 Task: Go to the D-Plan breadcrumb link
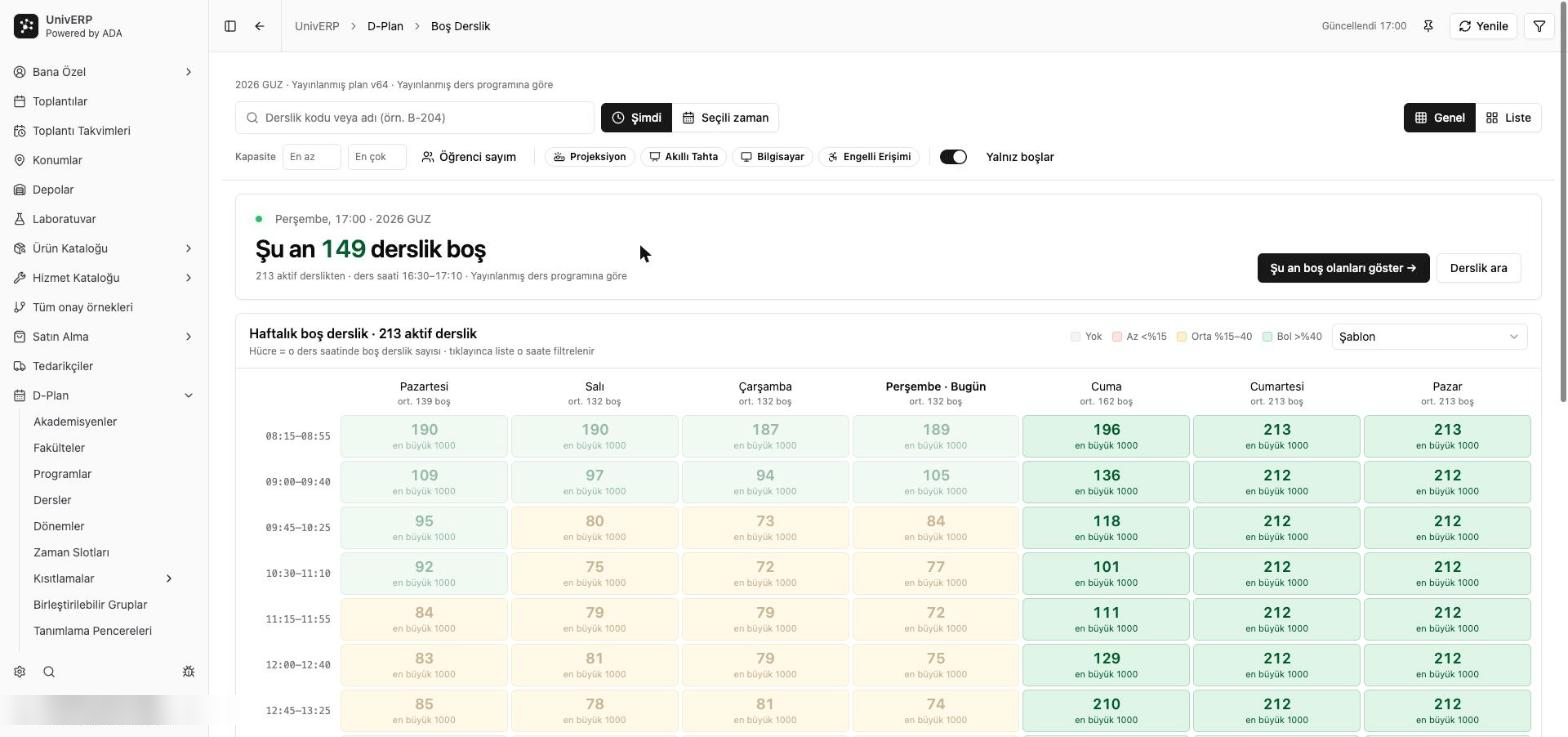pyautogui.click(x=385, y=26)
